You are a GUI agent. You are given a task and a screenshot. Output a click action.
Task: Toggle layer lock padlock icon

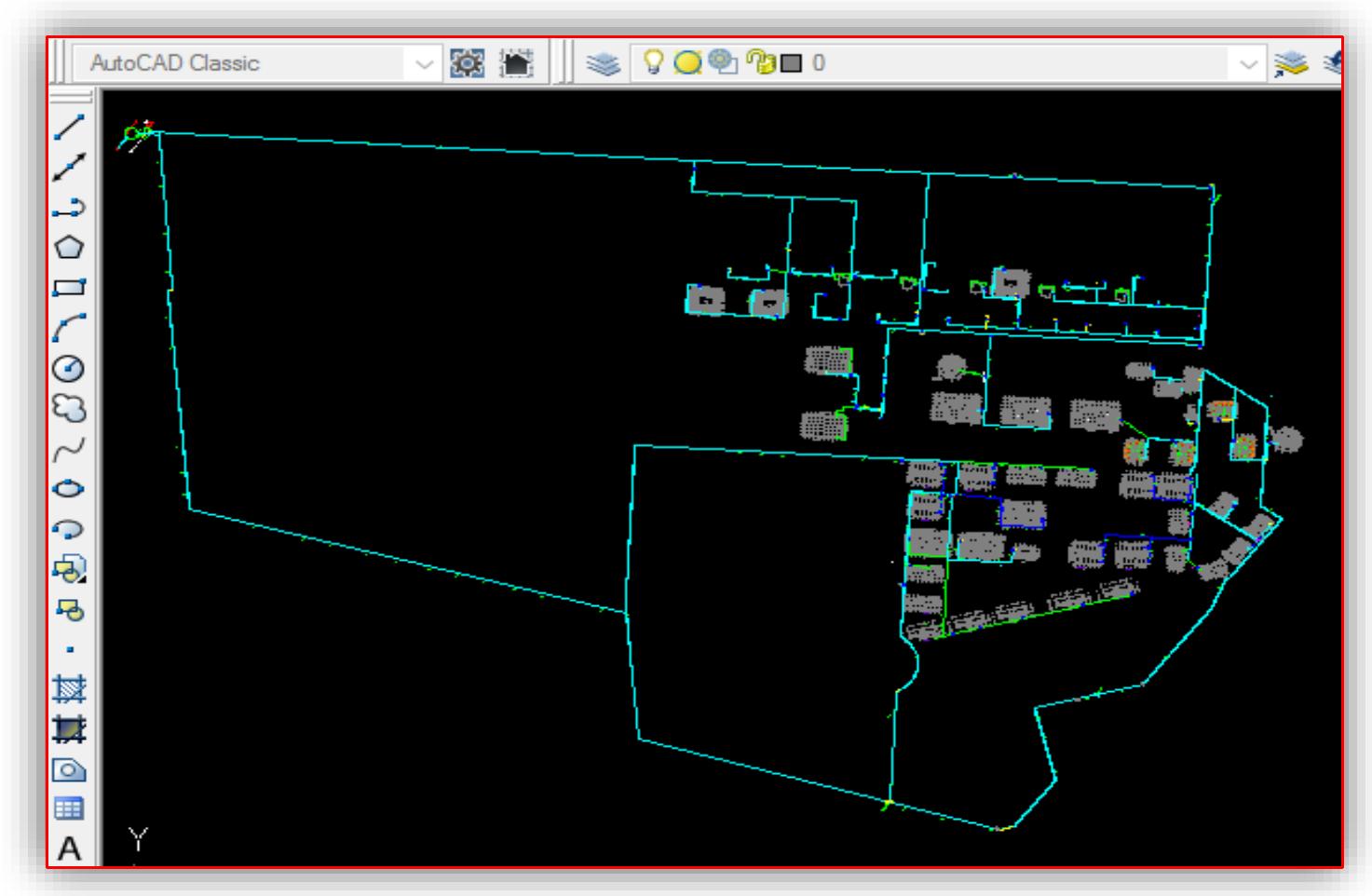pos(760,62)
